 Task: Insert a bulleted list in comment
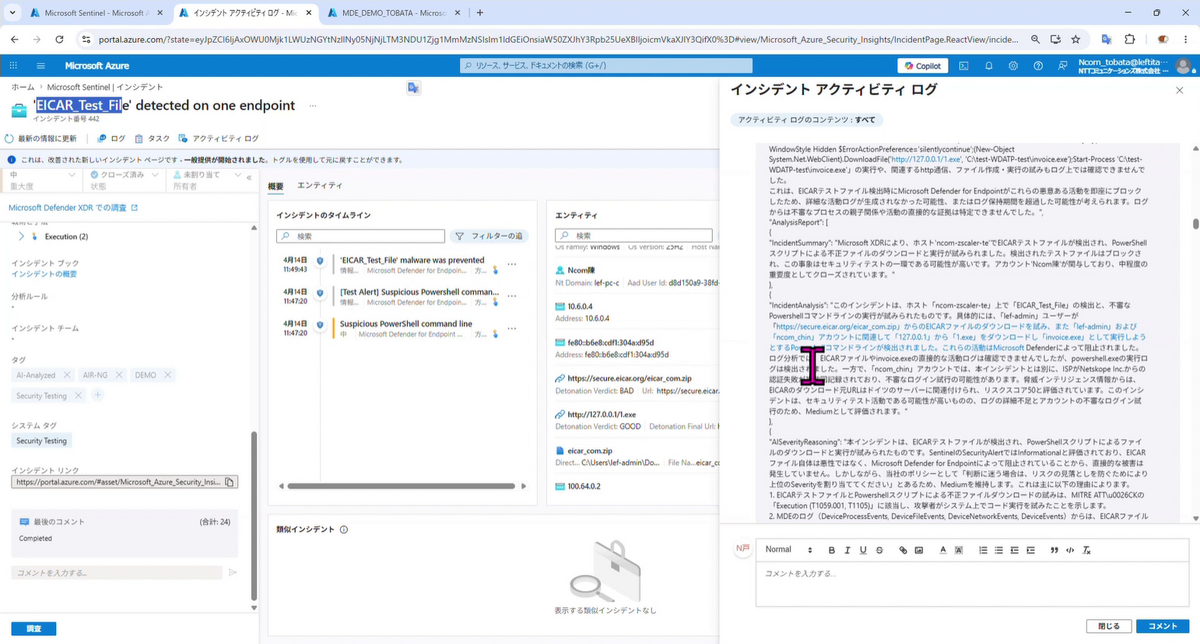(999, 550)
